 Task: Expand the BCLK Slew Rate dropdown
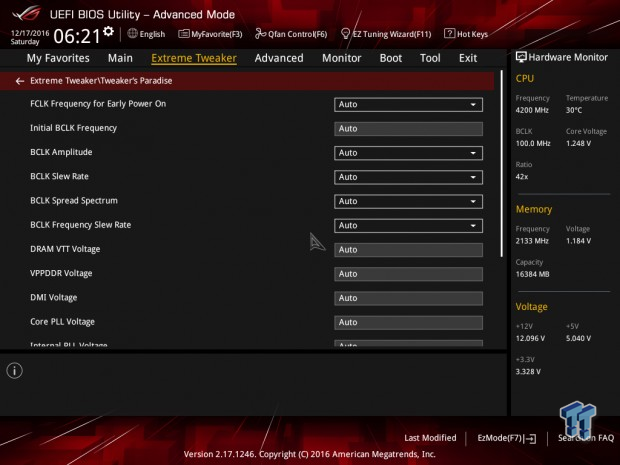coord(408,177)
